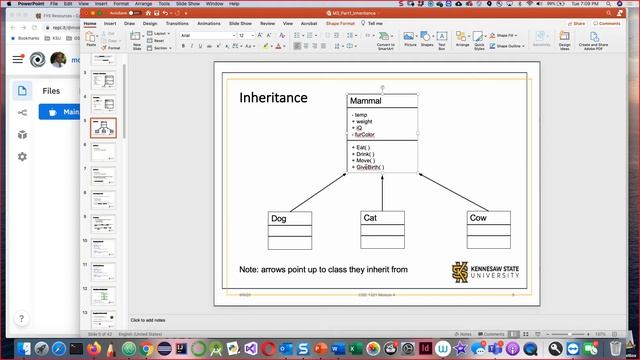Click the text highlight color swatch
Image resolution: width=640 pixels, height=360 pixels.
coord(266,47)
